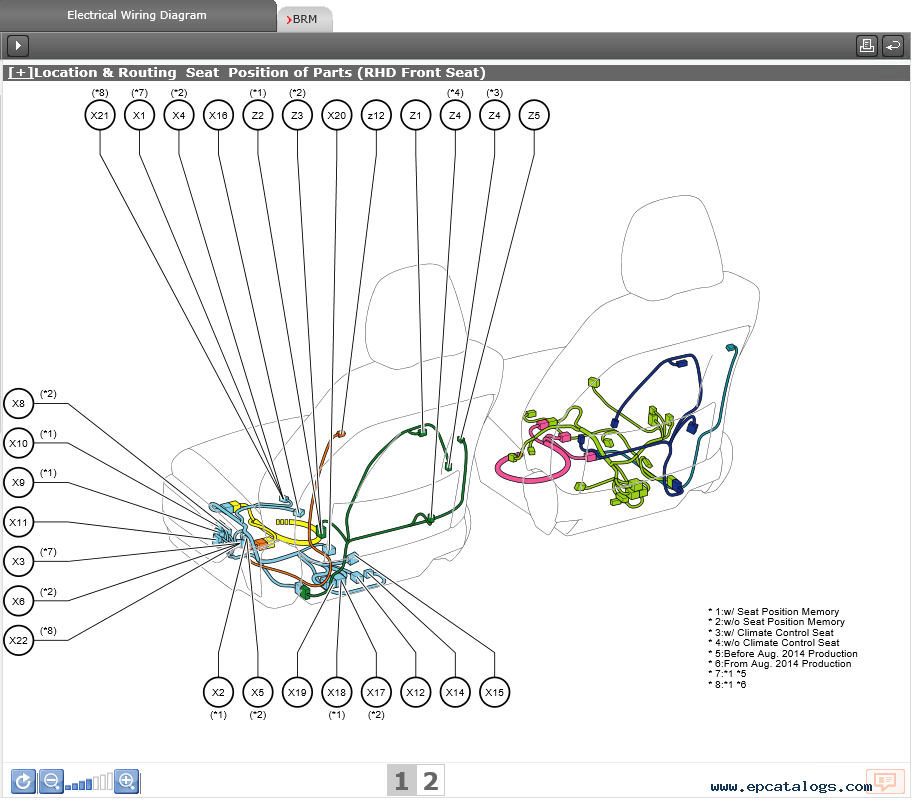The image size is (923, 803).
Task: Click connector X19 circle
Action: [297, 692]
